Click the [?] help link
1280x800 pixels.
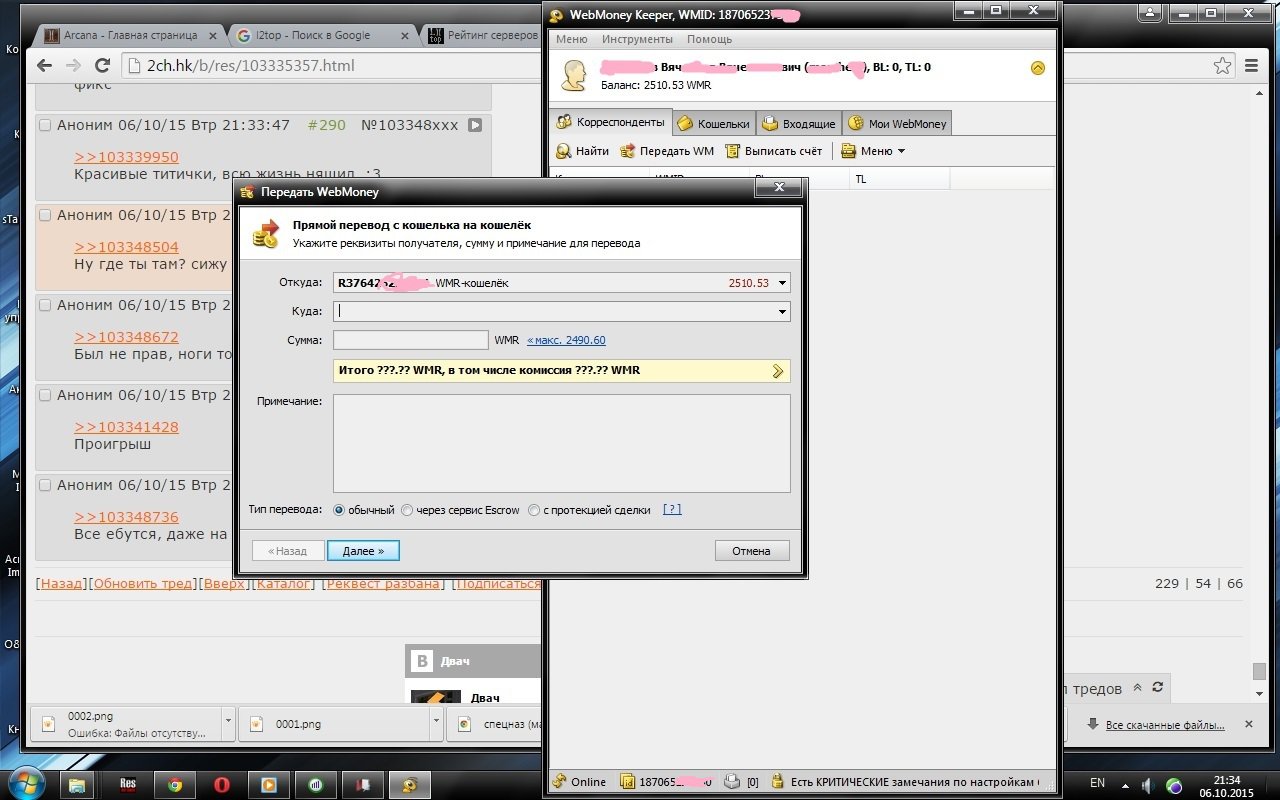click(672, 509)
